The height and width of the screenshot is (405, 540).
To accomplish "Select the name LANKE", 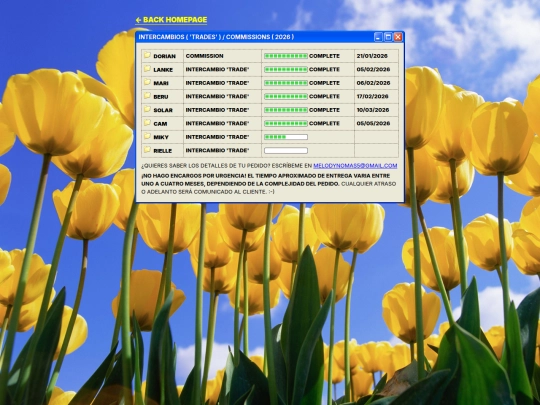I will coord(163,70).
